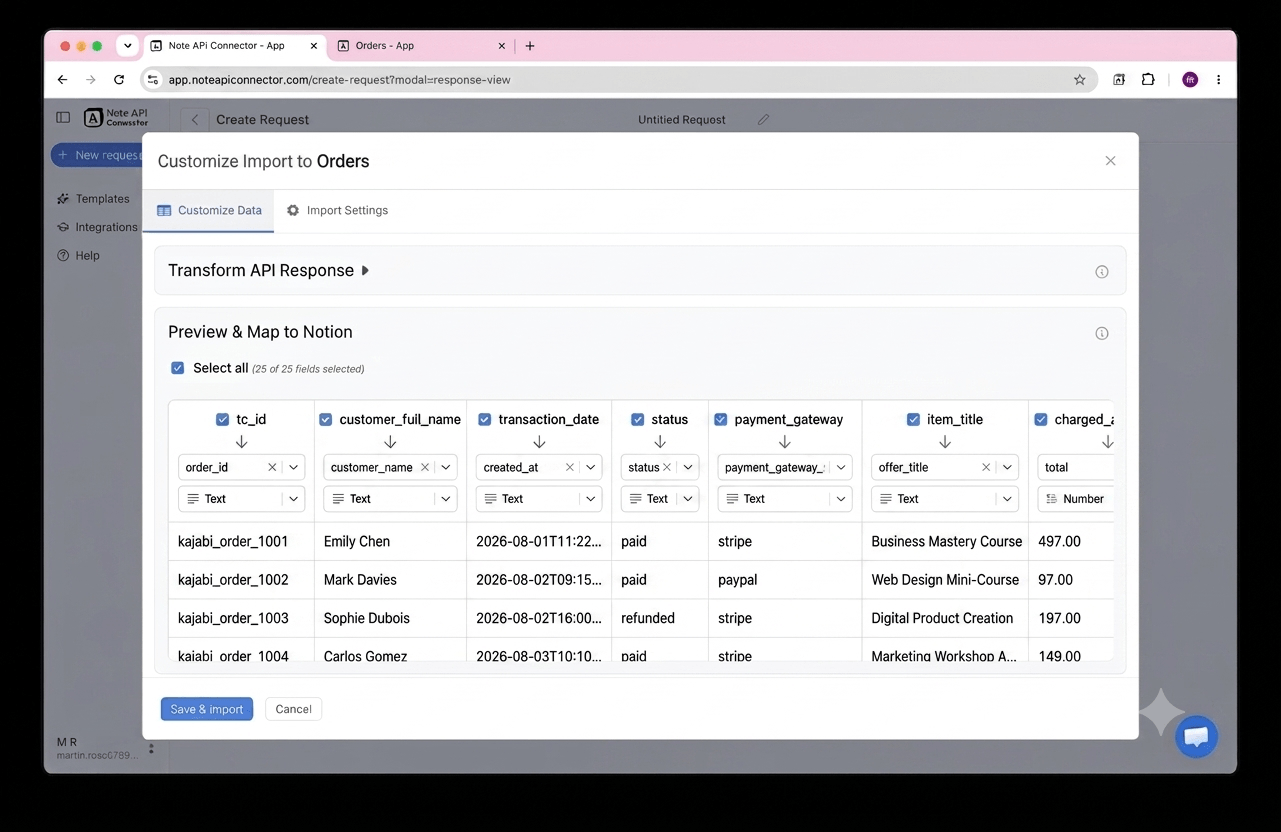Image resolution: width=1281 pixels, height=832 pixels.
Task: Uncheck the payment_gateway checkbox
Action: pos(721,420)
